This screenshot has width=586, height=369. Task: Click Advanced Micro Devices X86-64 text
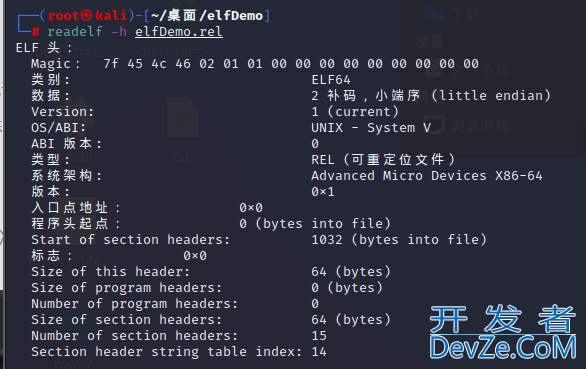tap(427, 176)
